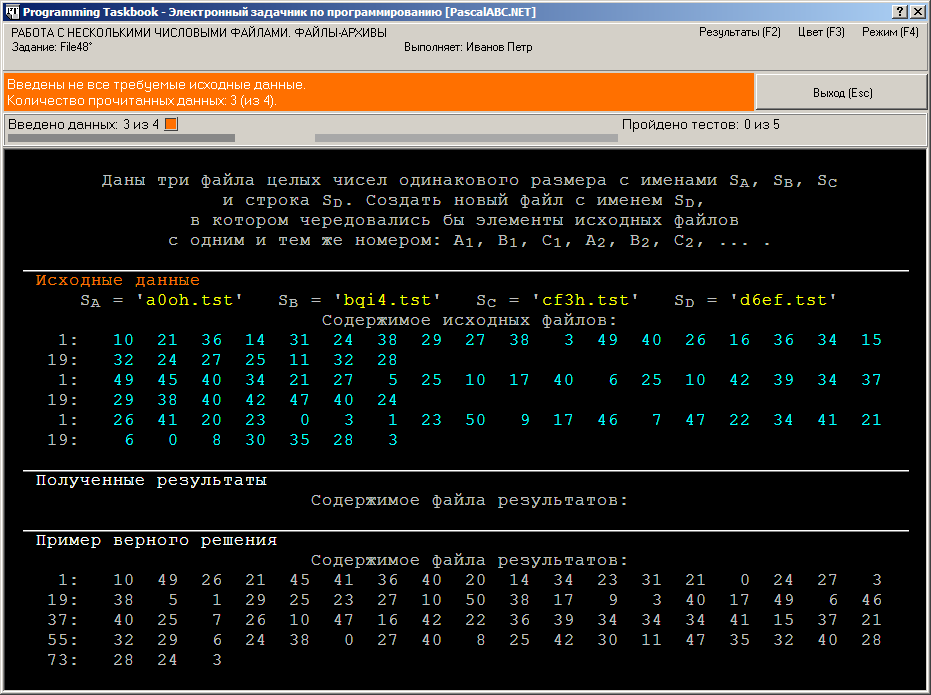Click the task description's first line Даны три файла
931x695 pixels.
tap(469, 180)
